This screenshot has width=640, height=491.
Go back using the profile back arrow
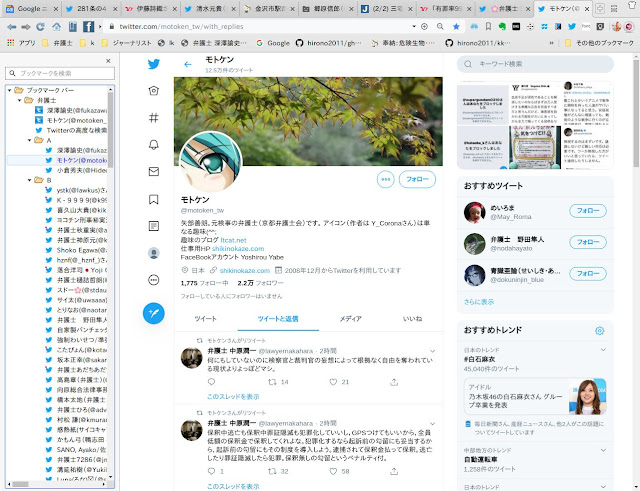(x=188, y=64)
